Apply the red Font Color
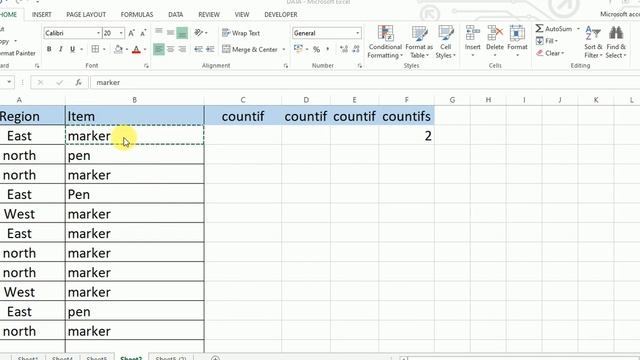 (136, 49)
